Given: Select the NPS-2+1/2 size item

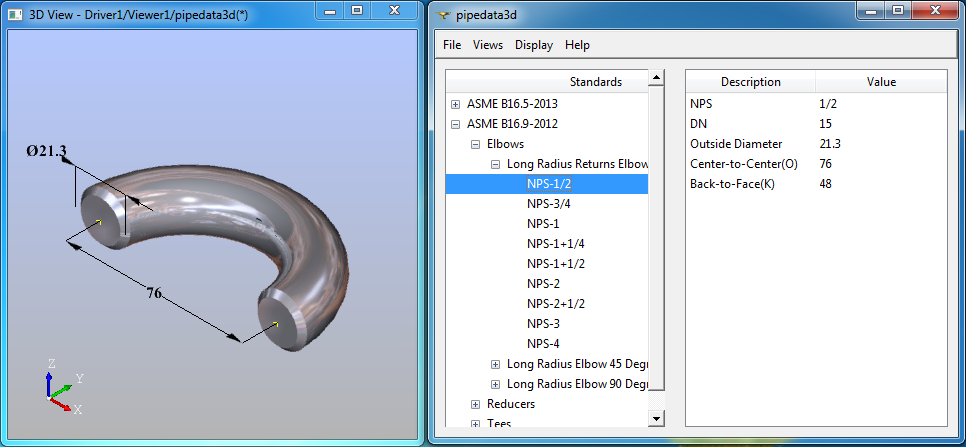Looking at the screenshot, I should point(555,304).
